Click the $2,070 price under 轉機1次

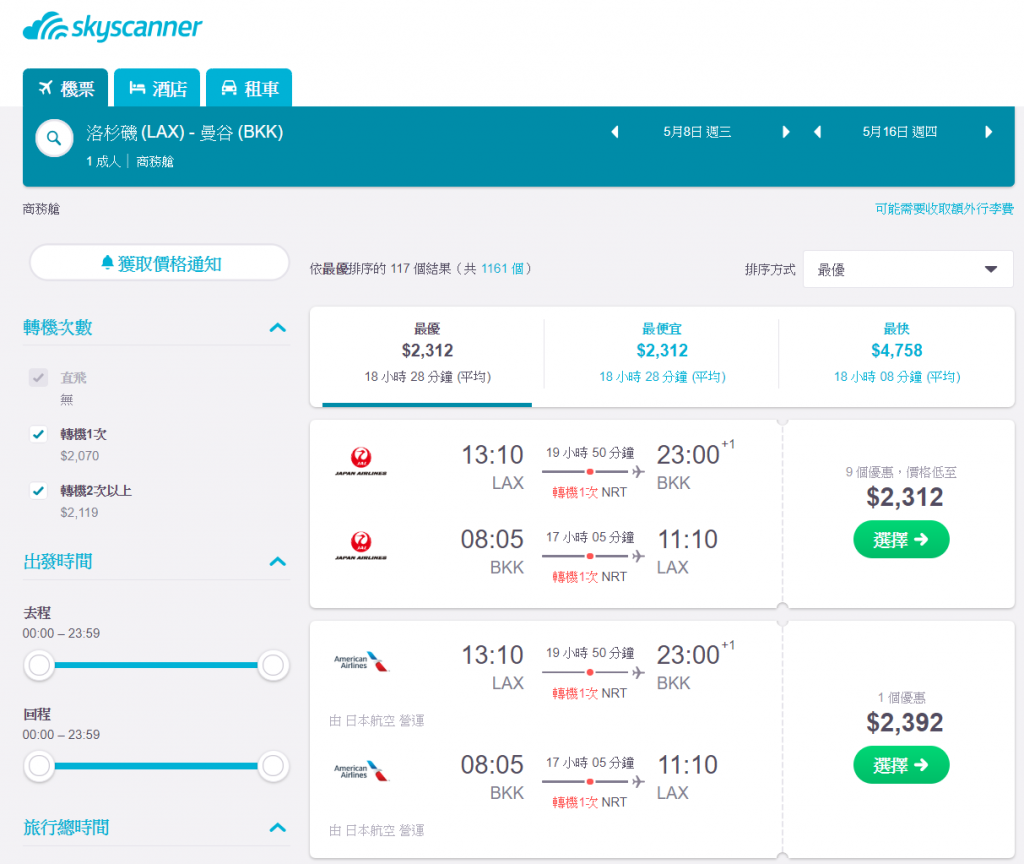80,456
